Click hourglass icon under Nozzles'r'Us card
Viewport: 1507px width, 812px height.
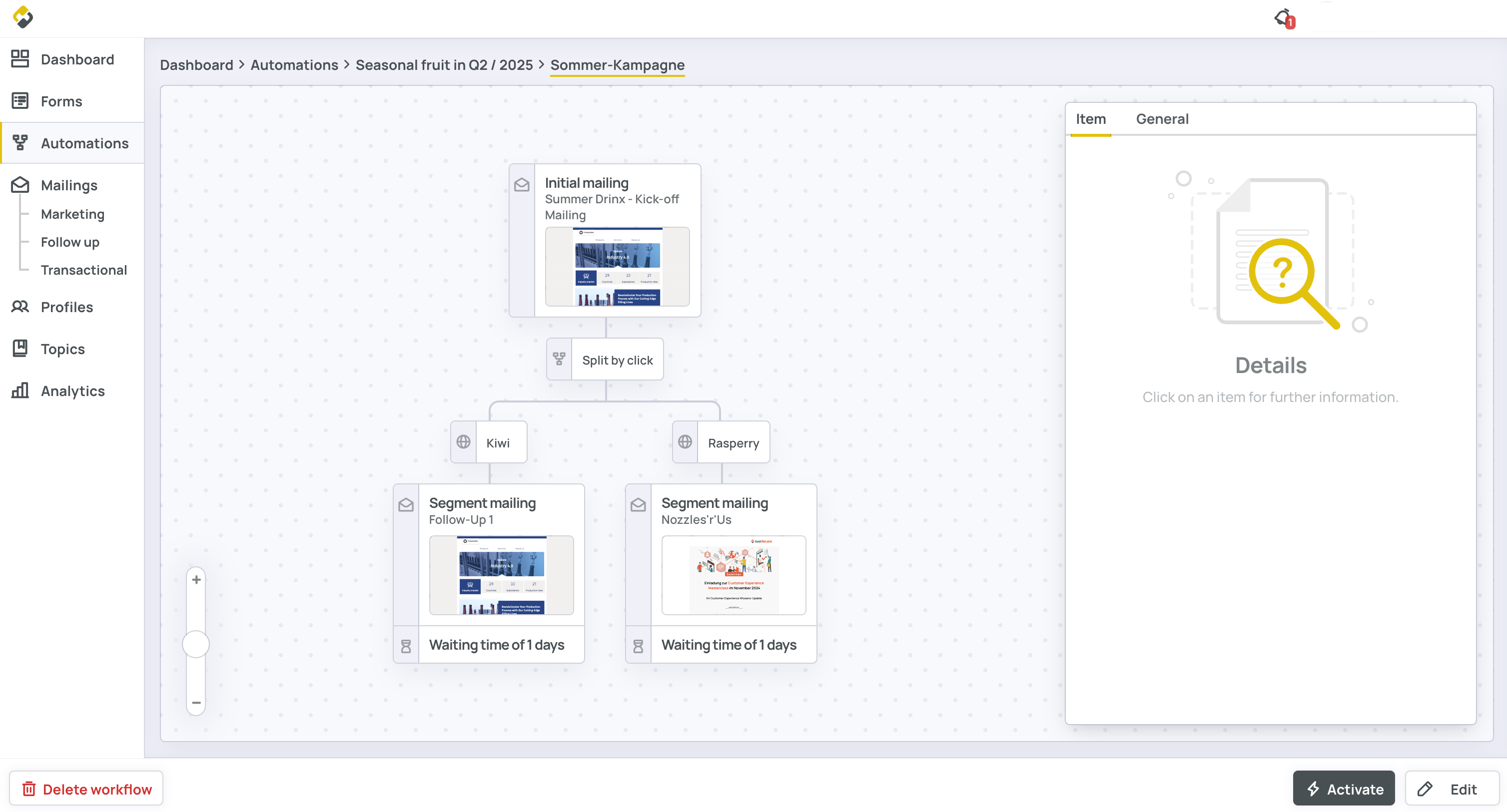(638, 645)
